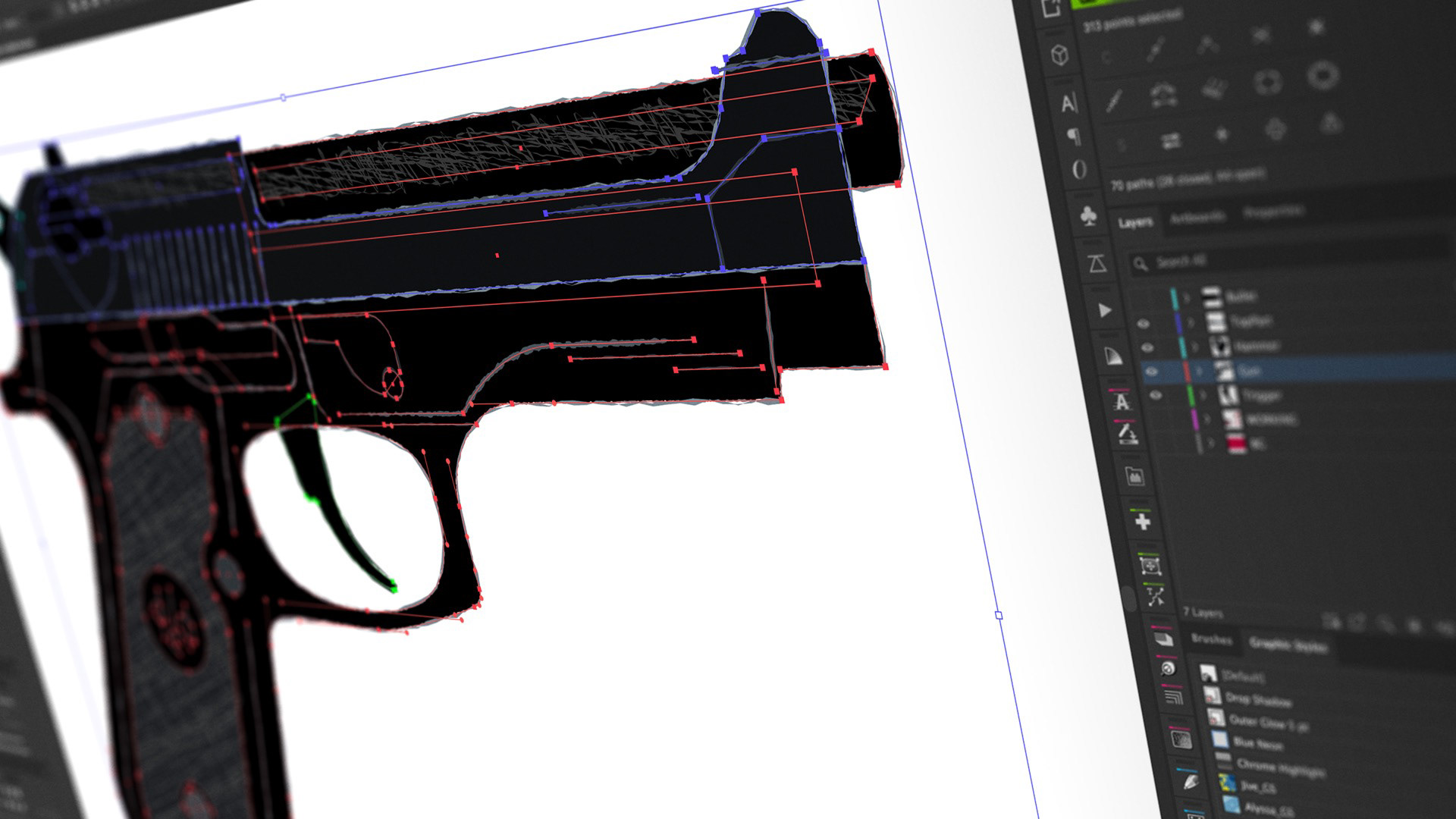Open the Symbols club-shaped panel icon
Viewport: 1456px width, 819px height.
[x=1088, y=216]
